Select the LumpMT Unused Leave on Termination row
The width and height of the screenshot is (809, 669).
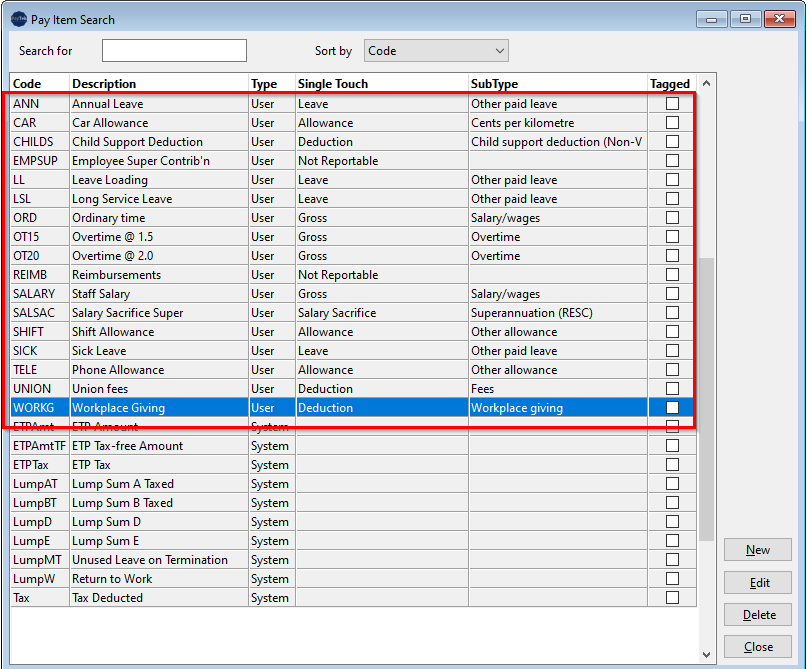click(150, 560)
